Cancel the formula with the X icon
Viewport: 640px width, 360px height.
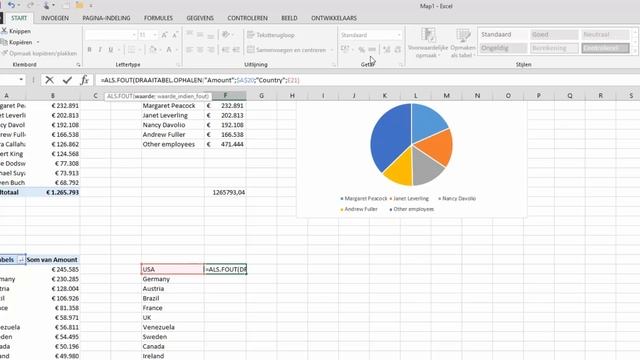tap(49, 80)
